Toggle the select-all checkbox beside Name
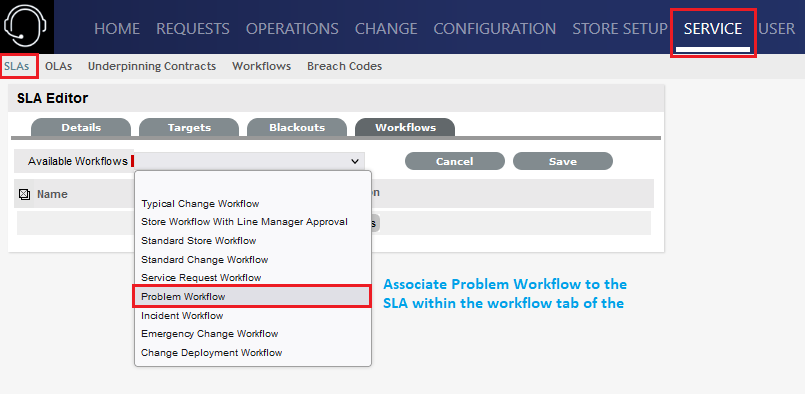 click(24, 194)
